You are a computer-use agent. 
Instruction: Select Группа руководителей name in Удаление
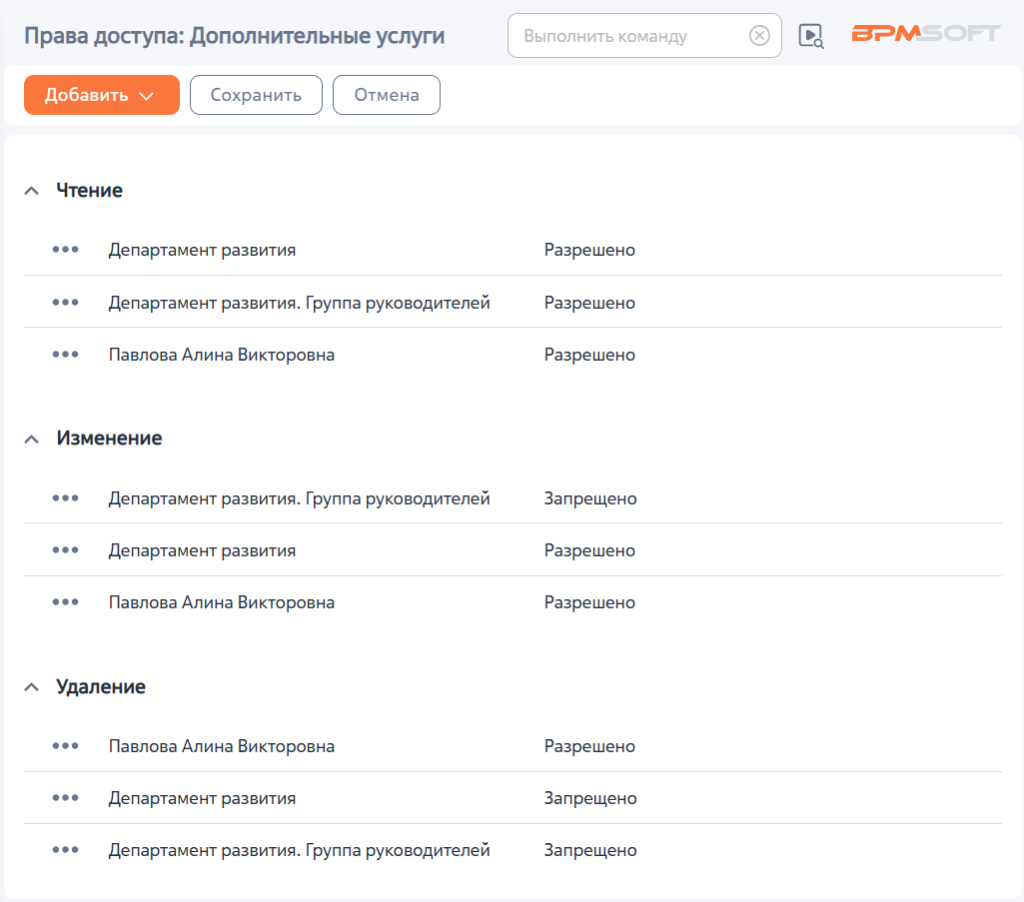click(x=299, y=850)
